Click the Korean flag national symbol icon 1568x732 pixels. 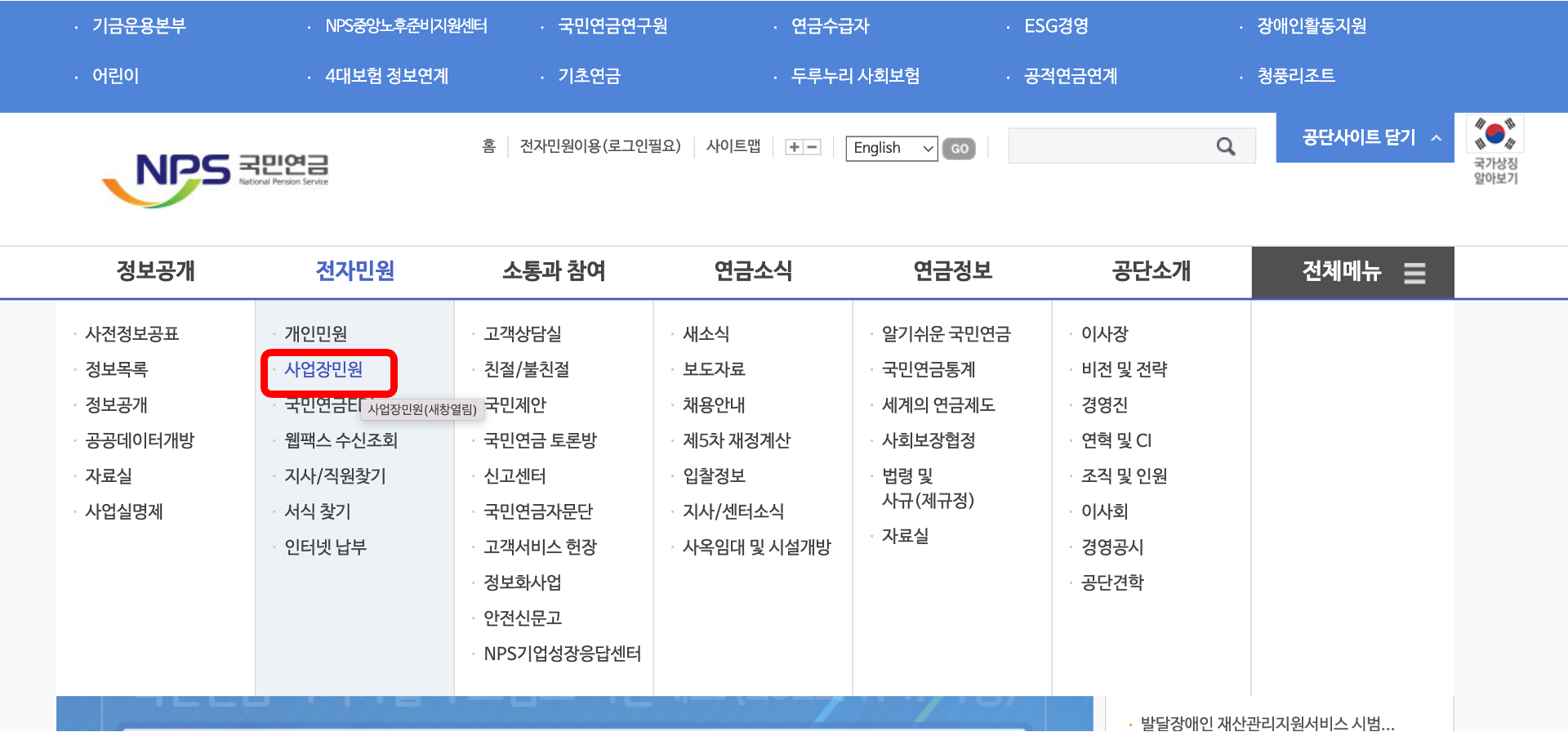click(1495, 133)
